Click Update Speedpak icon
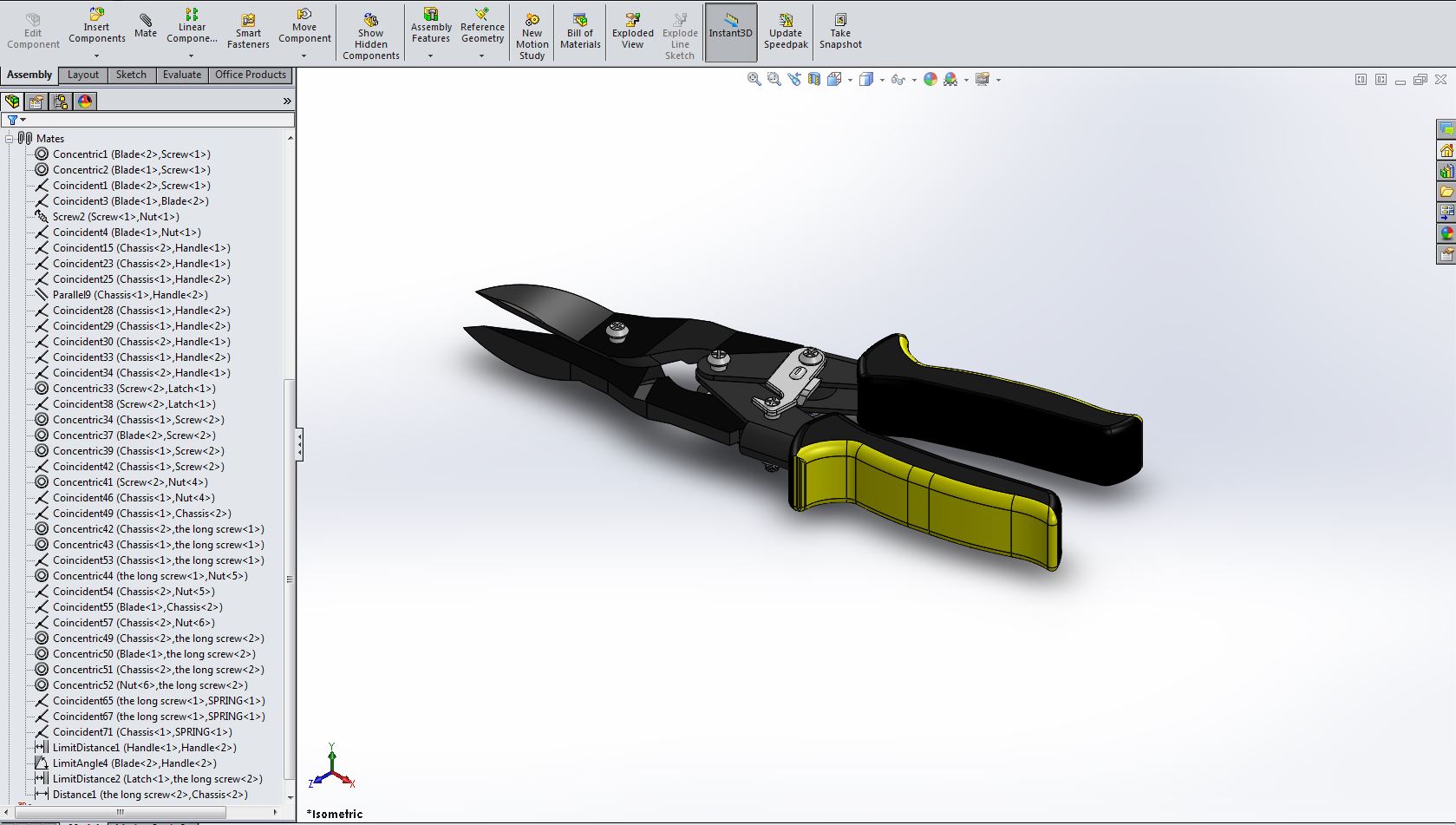The image size is (1456, 825). coord(786,31)
